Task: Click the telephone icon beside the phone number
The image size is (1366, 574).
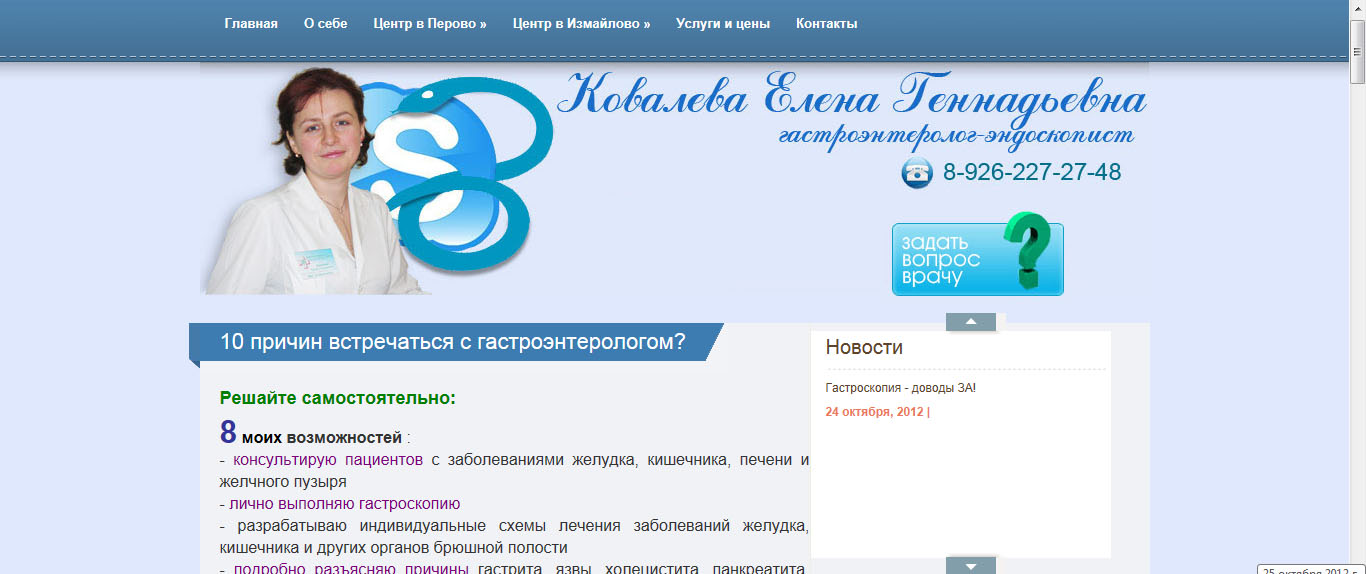Action: click(x=917, y=173)
